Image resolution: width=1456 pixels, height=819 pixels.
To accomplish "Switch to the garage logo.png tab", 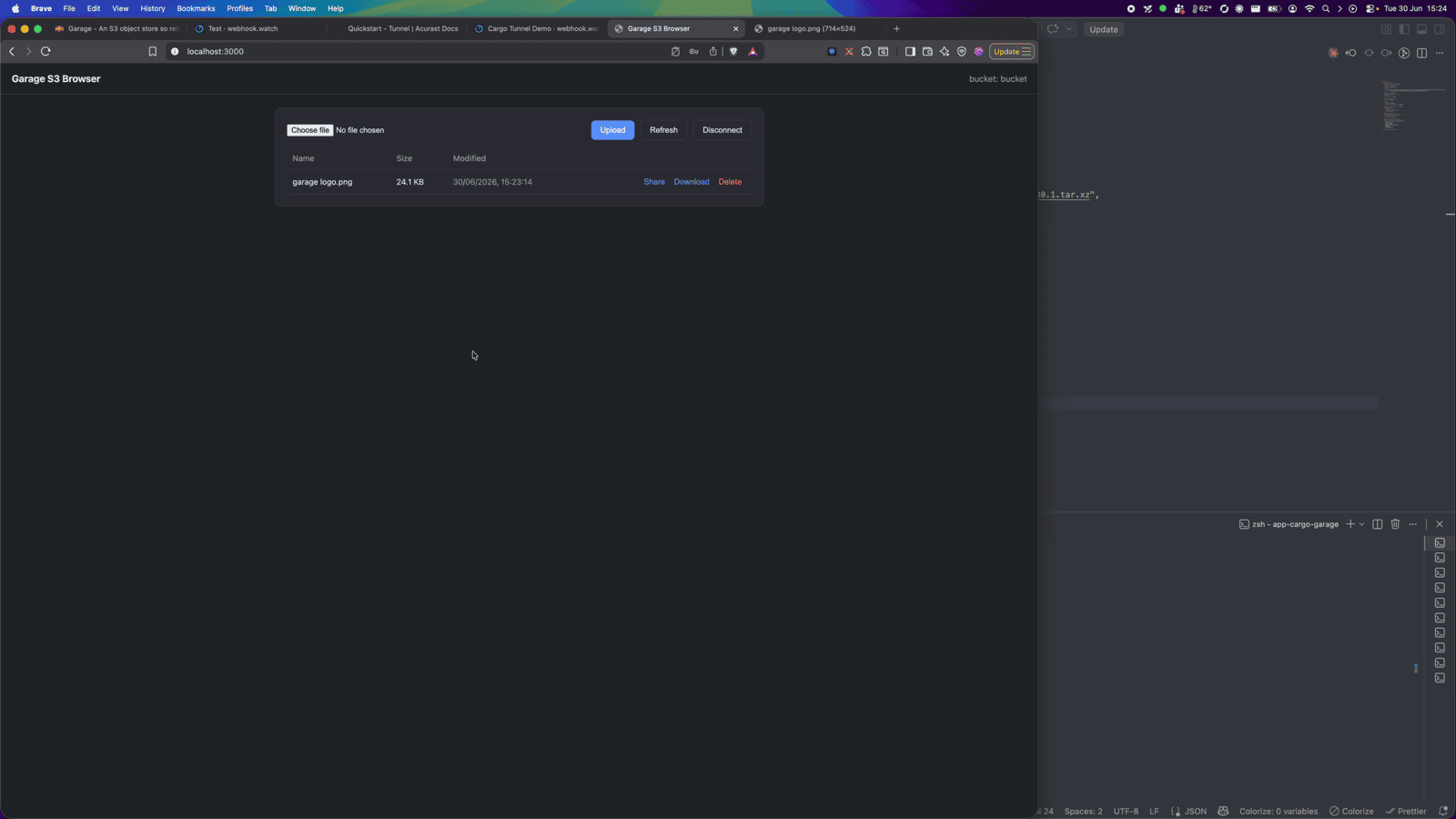I will click(811, 28).
